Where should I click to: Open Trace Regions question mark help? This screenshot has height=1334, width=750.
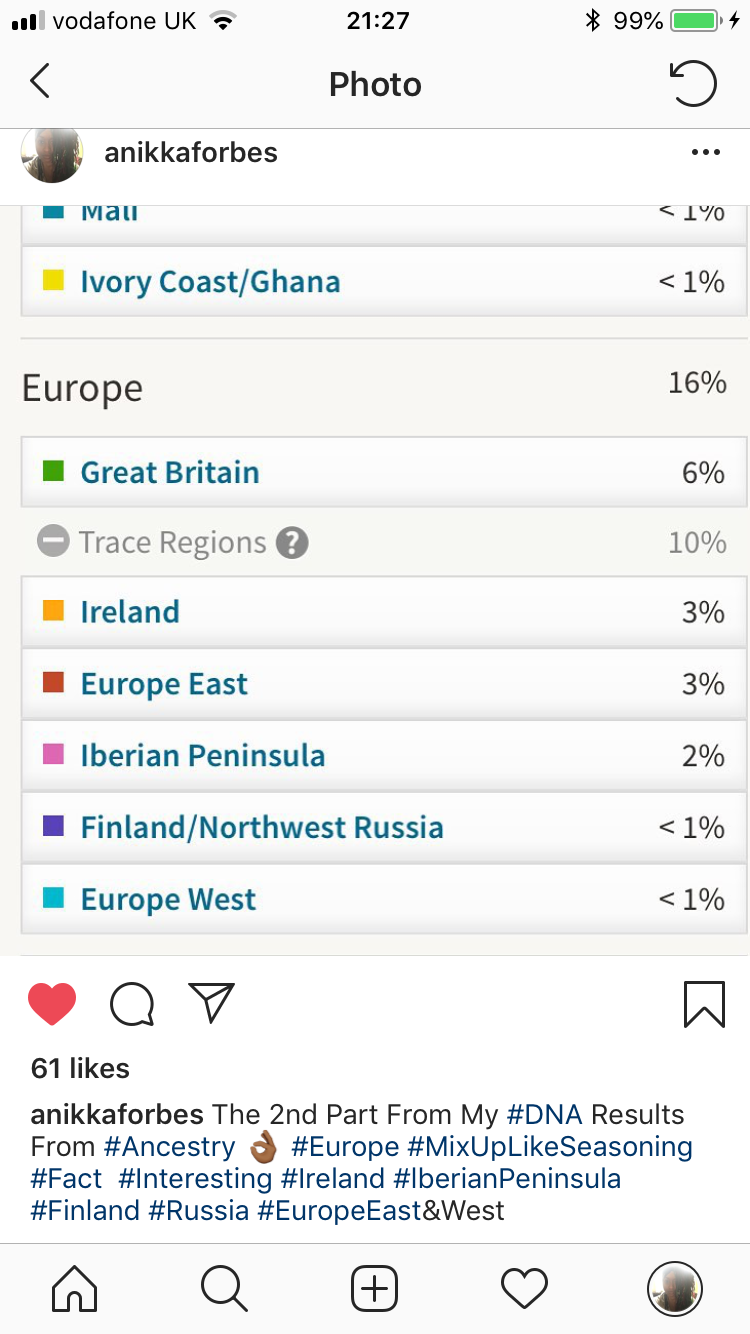pyautogui.click(x=292, y=543)
